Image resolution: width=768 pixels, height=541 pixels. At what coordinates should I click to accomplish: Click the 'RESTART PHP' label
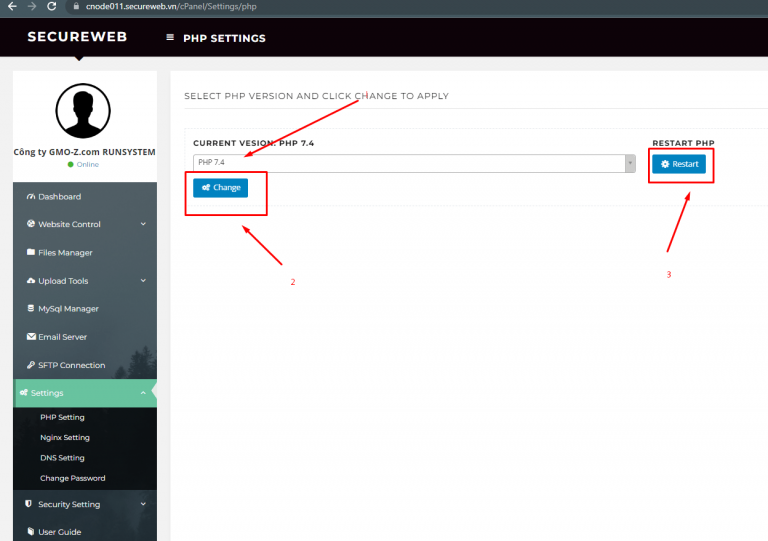click(x=683, y=143)
